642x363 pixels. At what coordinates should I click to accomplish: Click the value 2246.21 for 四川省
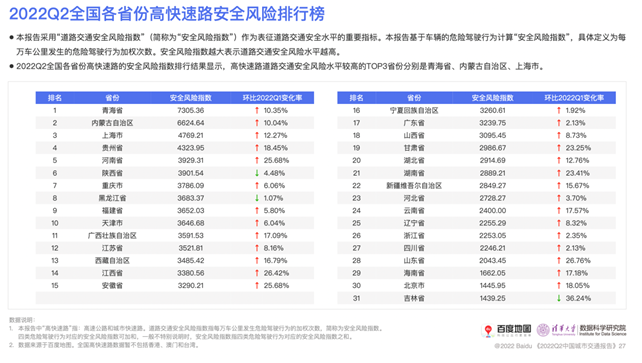click(493, 248)
